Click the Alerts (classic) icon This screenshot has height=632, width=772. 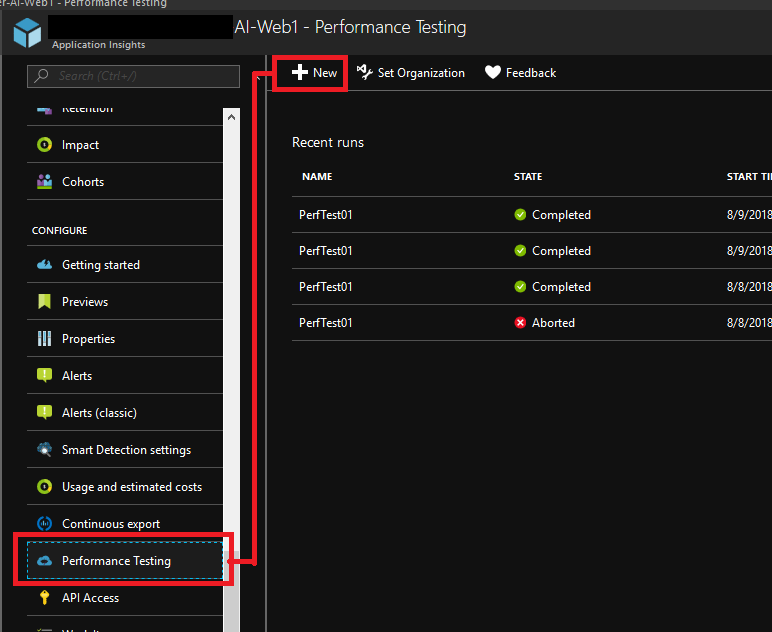(x=44, y=412)
